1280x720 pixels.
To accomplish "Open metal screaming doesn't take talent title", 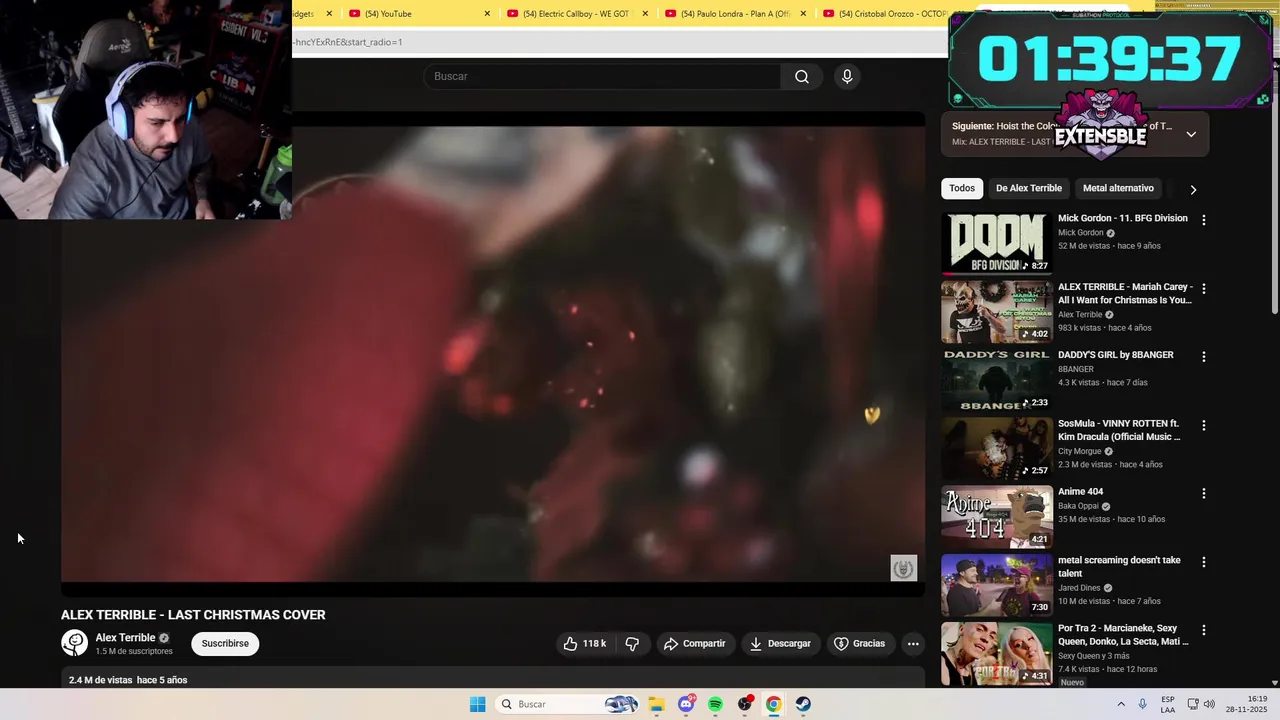I will click(1119, 567).
